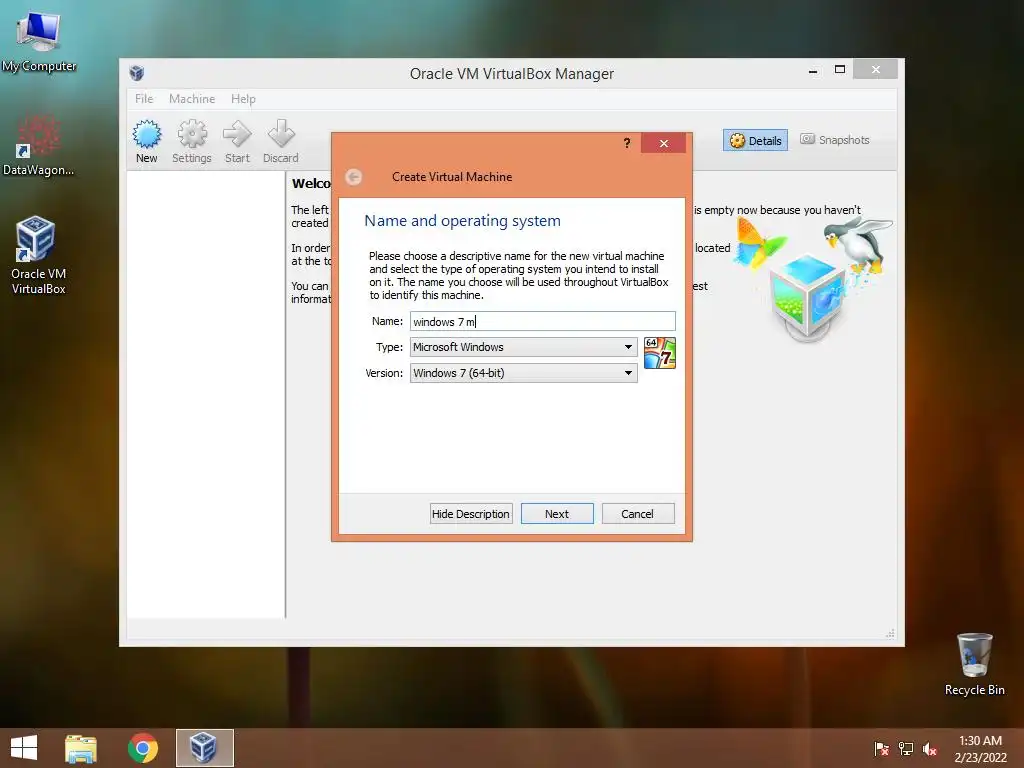The height and width of the screenshot is (768, 1024).
Task: Maximize the VirtualBox Manager window
Action: (x=840, y=70)
